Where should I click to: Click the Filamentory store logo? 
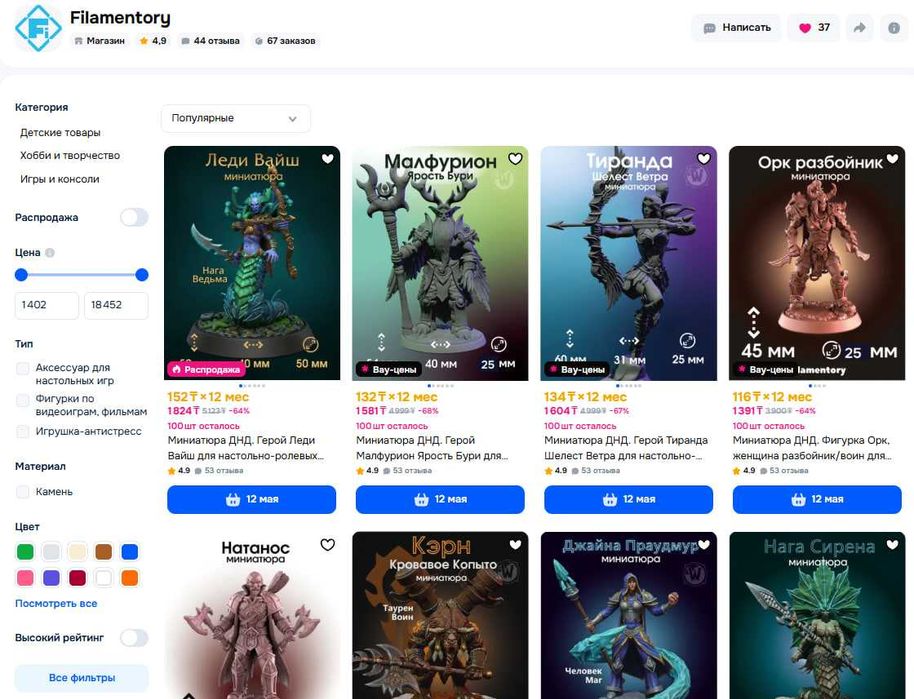[x=38, y=28]
